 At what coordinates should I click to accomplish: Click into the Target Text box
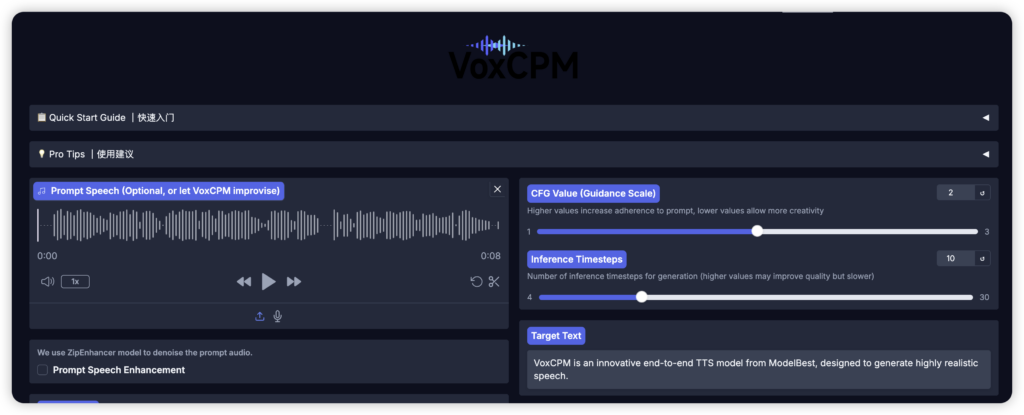coord(758,369)
